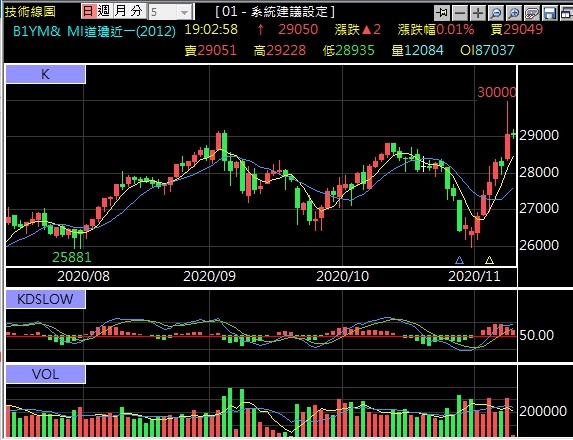
Task: Click the time value 19:02:58
Action: (x=211, y=30)
